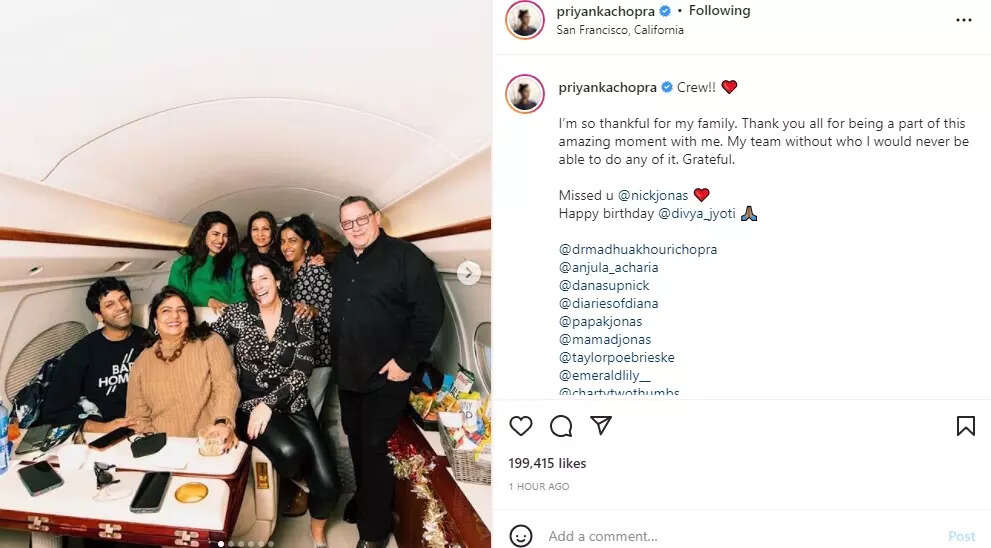Open priyankachopra profile picture in header

pos(525,20)
